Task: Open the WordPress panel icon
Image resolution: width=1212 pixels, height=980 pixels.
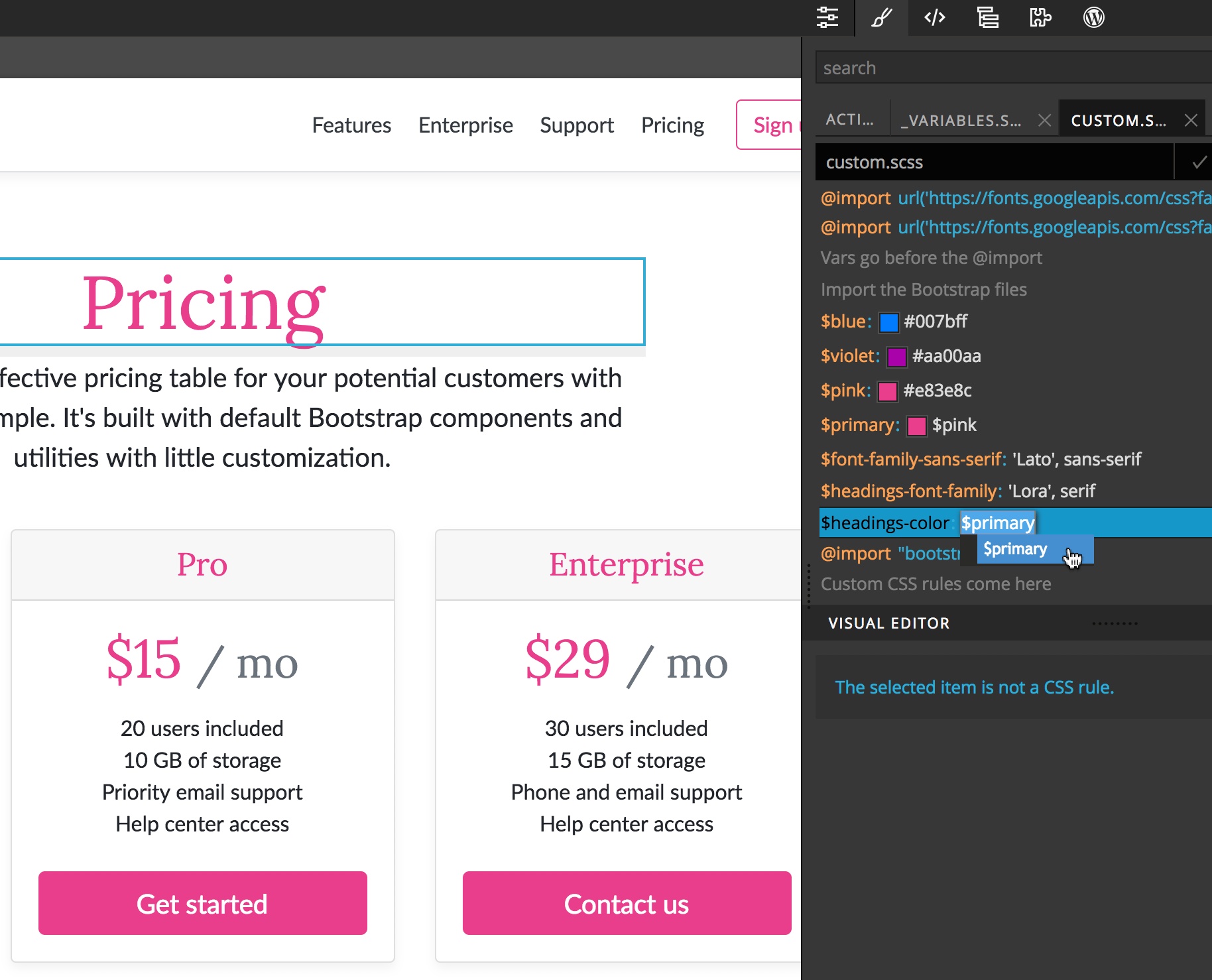Action: coord(1094,17)
